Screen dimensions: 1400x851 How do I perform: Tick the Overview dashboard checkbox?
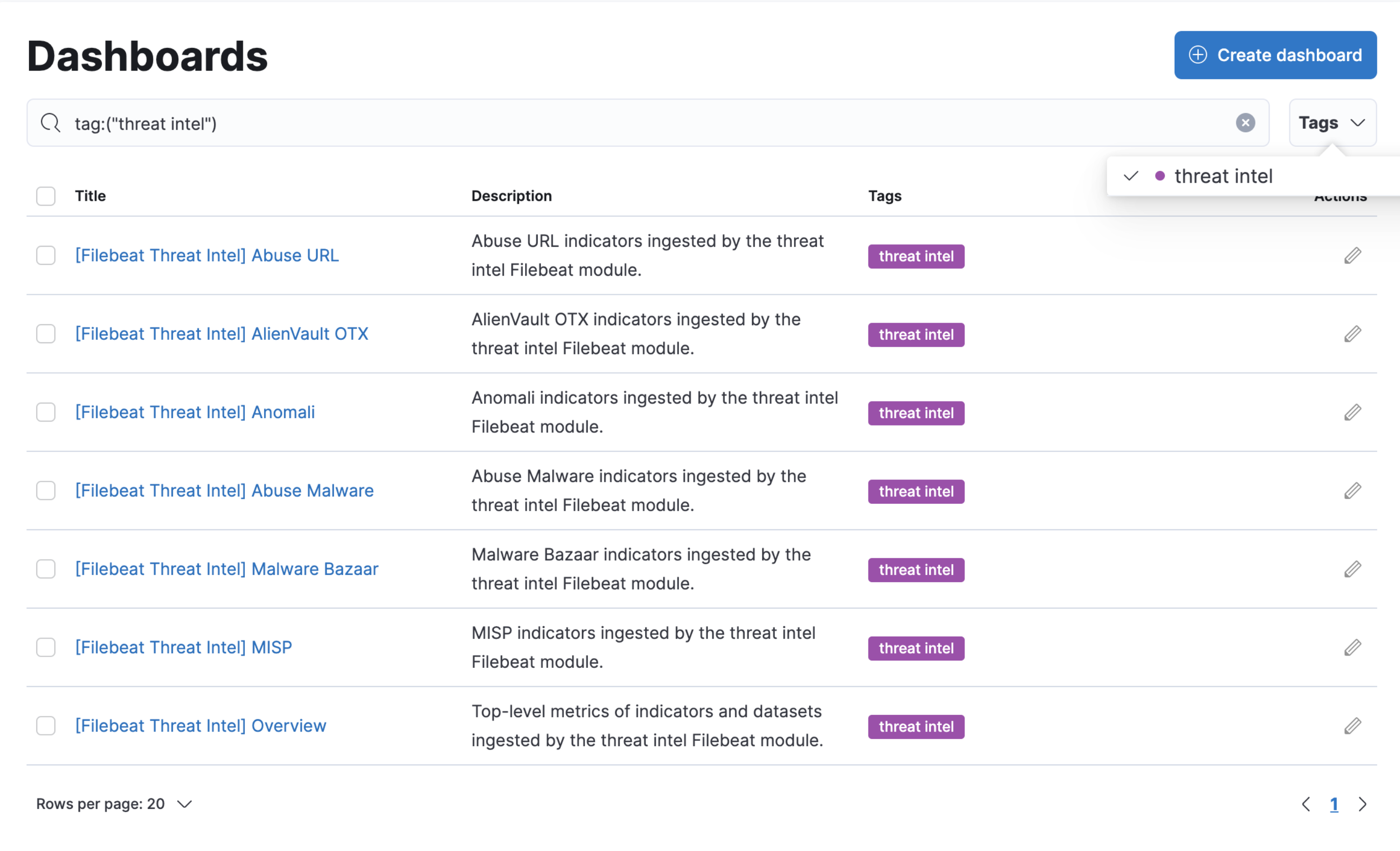(46, 726)
